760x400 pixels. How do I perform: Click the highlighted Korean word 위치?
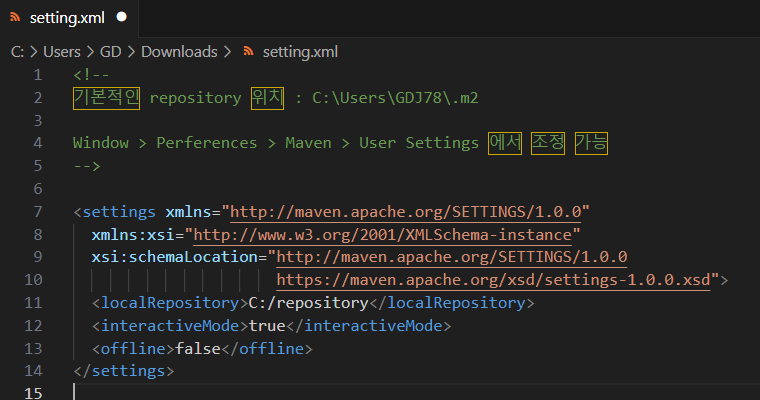coord(268,98)
